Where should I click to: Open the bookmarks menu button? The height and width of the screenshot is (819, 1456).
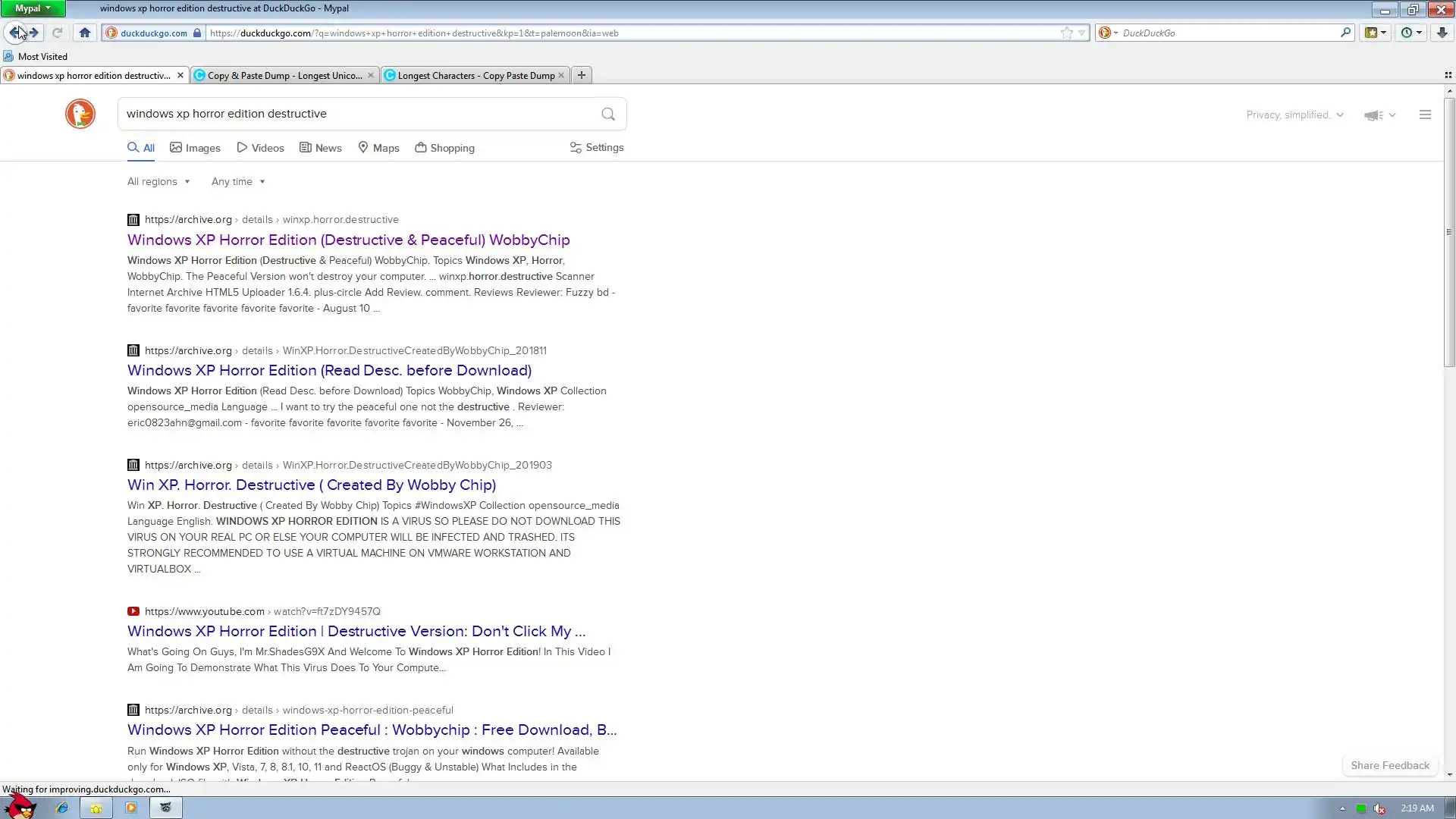pos(1375,33)
